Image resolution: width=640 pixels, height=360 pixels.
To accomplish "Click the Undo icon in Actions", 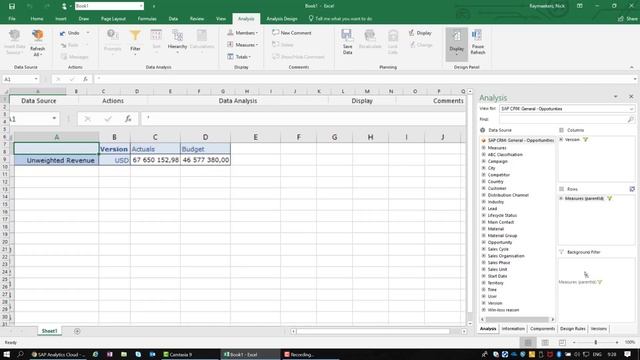I will click(63, 33).
